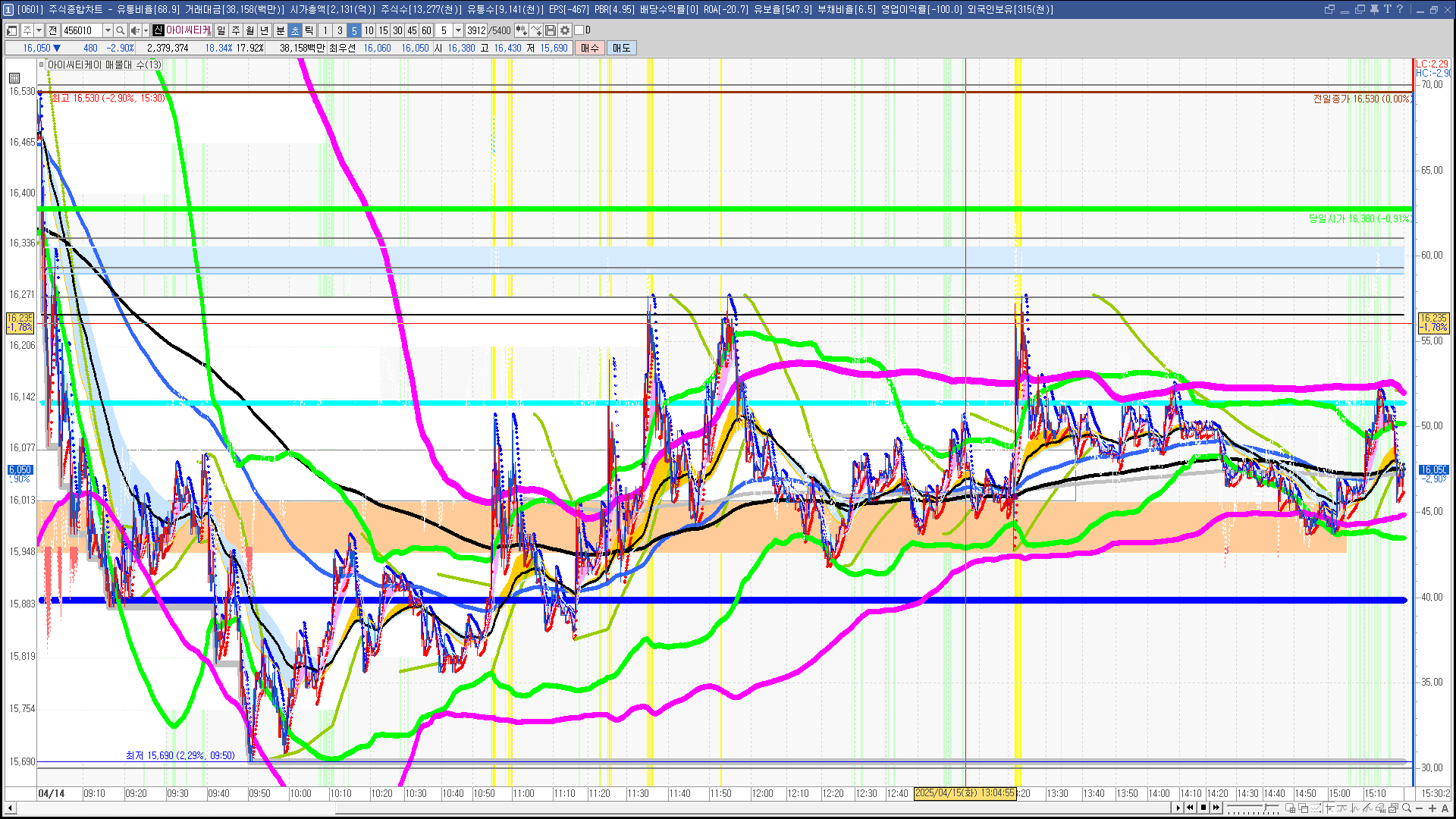Click the stop button in playback controls
Viewport: 1456px width, 819px height.
tap(1203, 808)
